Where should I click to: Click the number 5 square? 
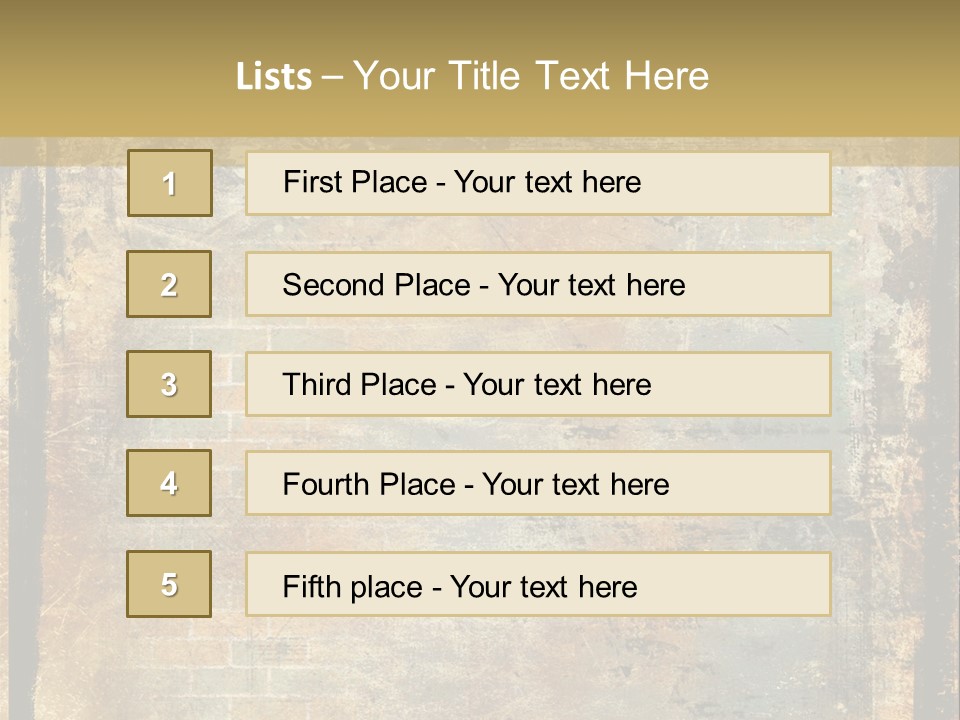click(x=169, y=584)
